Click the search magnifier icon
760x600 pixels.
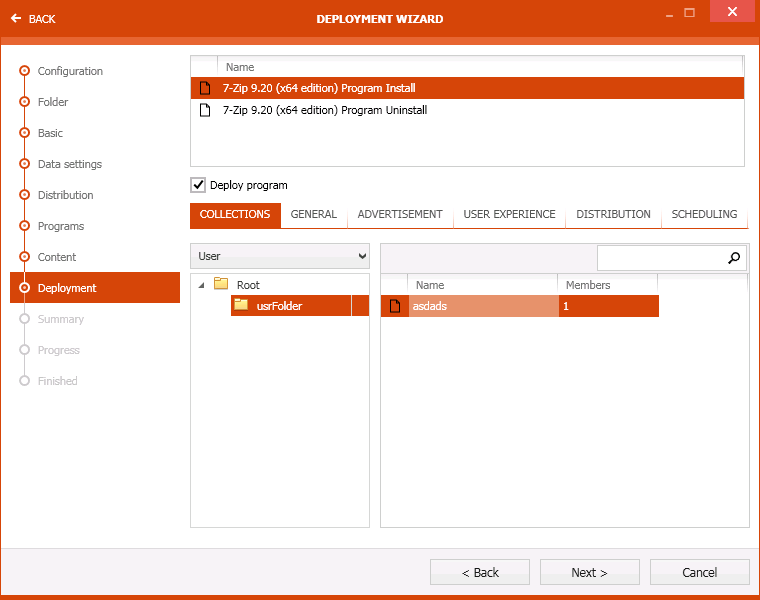[x=735, y=258]
